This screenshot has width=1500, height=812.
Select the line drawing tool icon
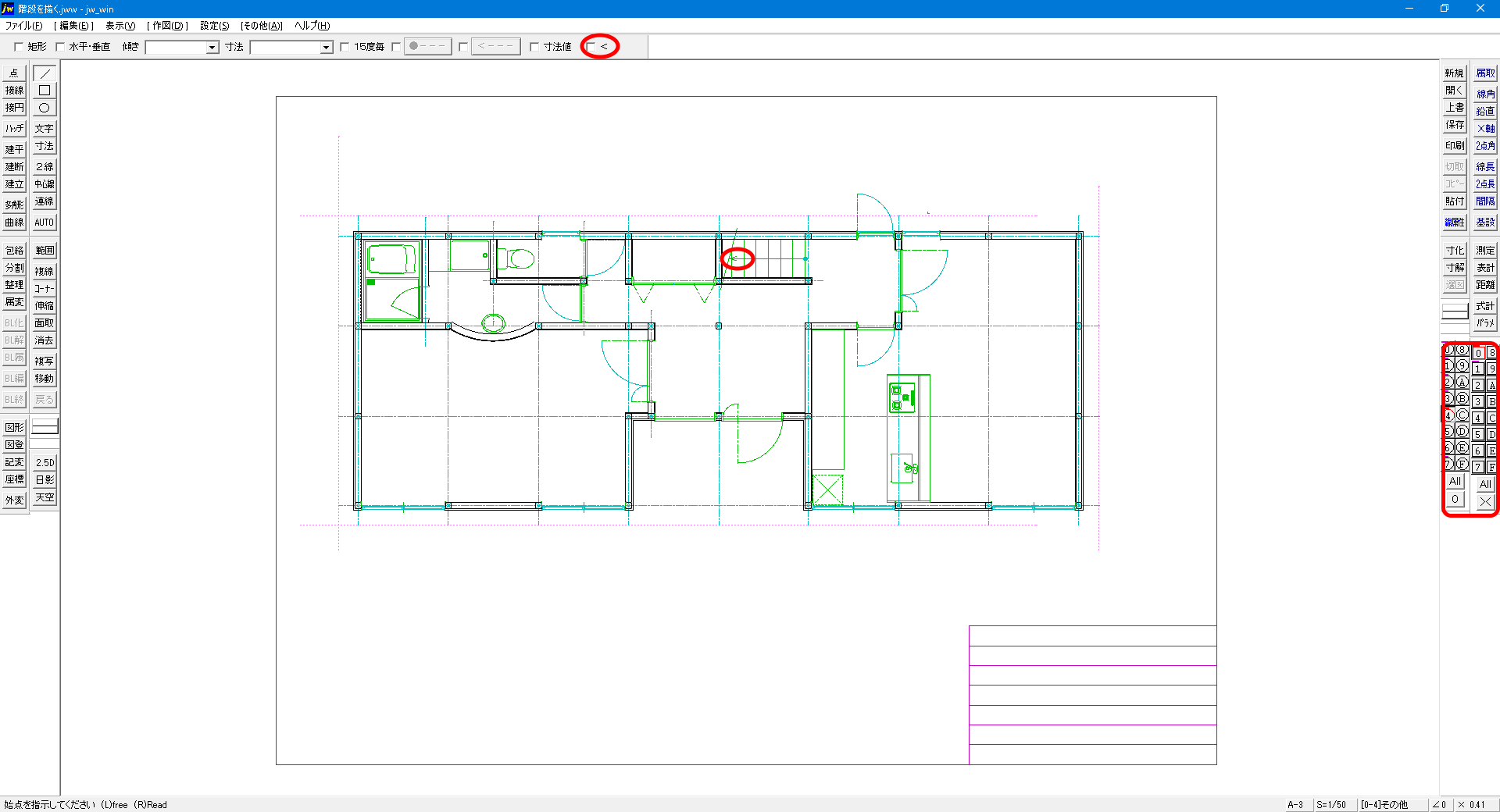click(45, 73)
